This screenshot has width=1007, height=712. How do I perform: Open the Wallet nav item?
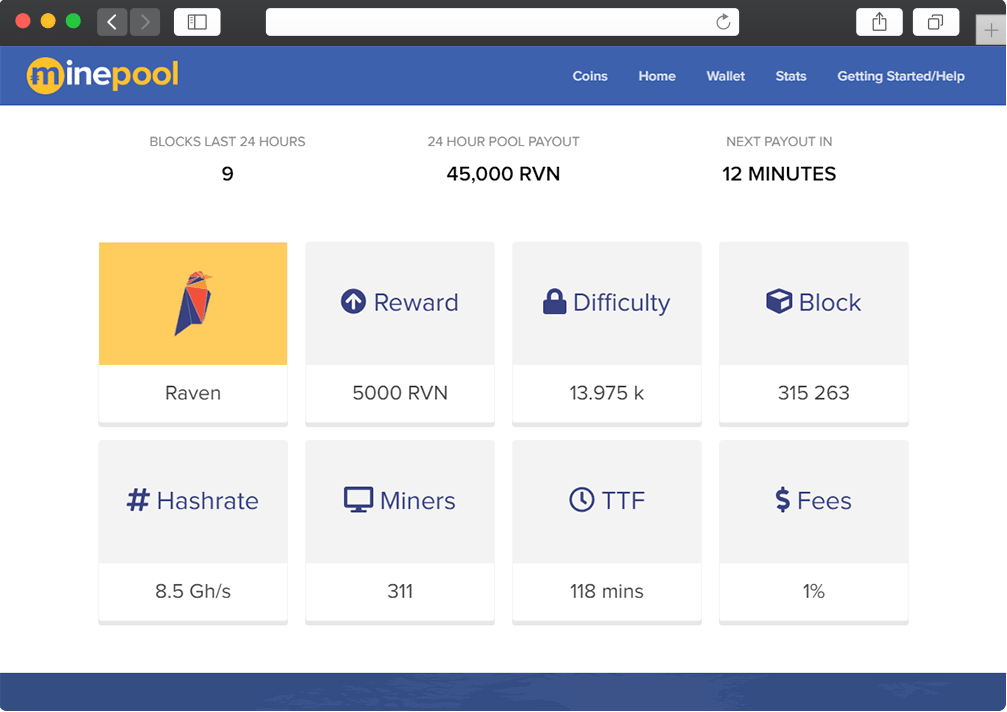point(726,76)
